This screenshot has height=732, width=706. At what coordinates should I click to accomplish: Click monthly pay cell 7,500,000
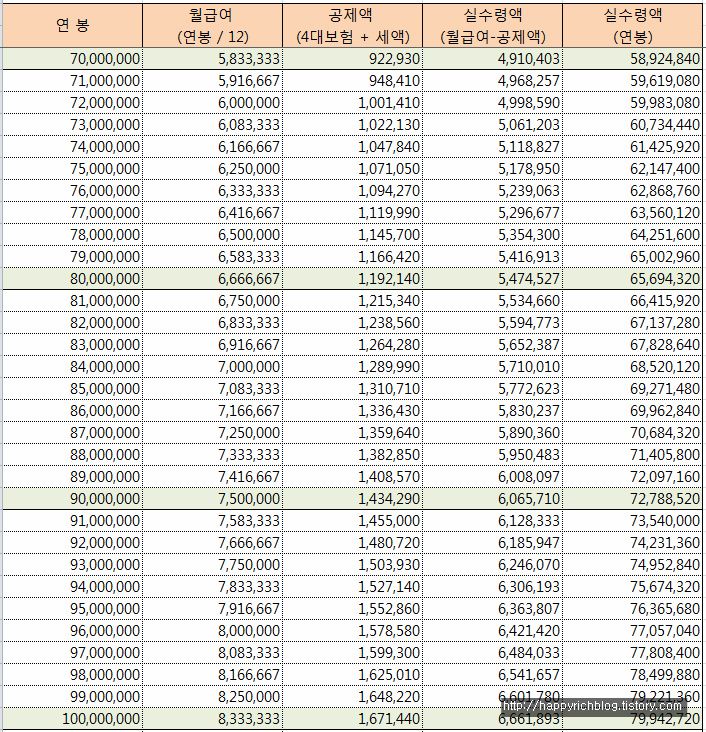[212, 499]
